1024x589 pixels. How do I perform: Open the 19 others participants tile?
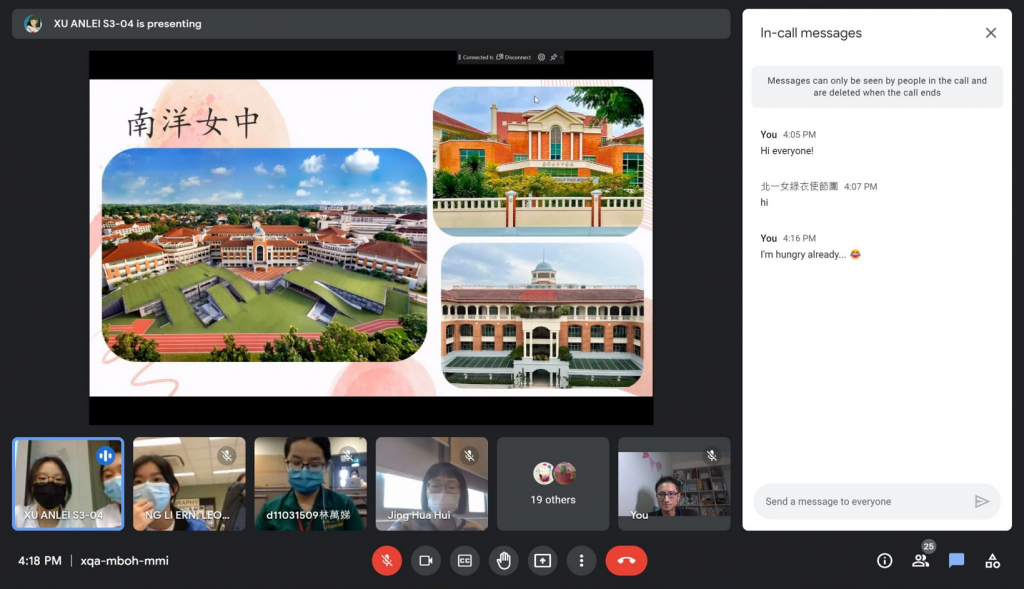coord(553,484)
